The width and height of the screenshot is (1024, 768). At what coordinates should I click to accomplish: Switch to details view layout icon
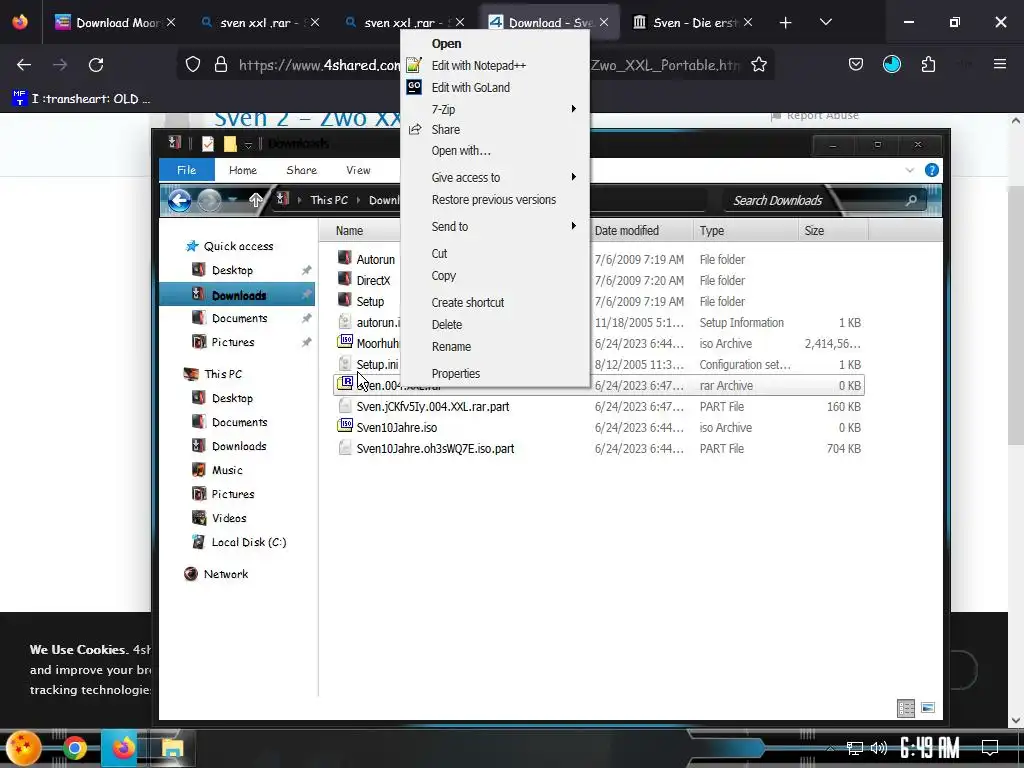906,708
